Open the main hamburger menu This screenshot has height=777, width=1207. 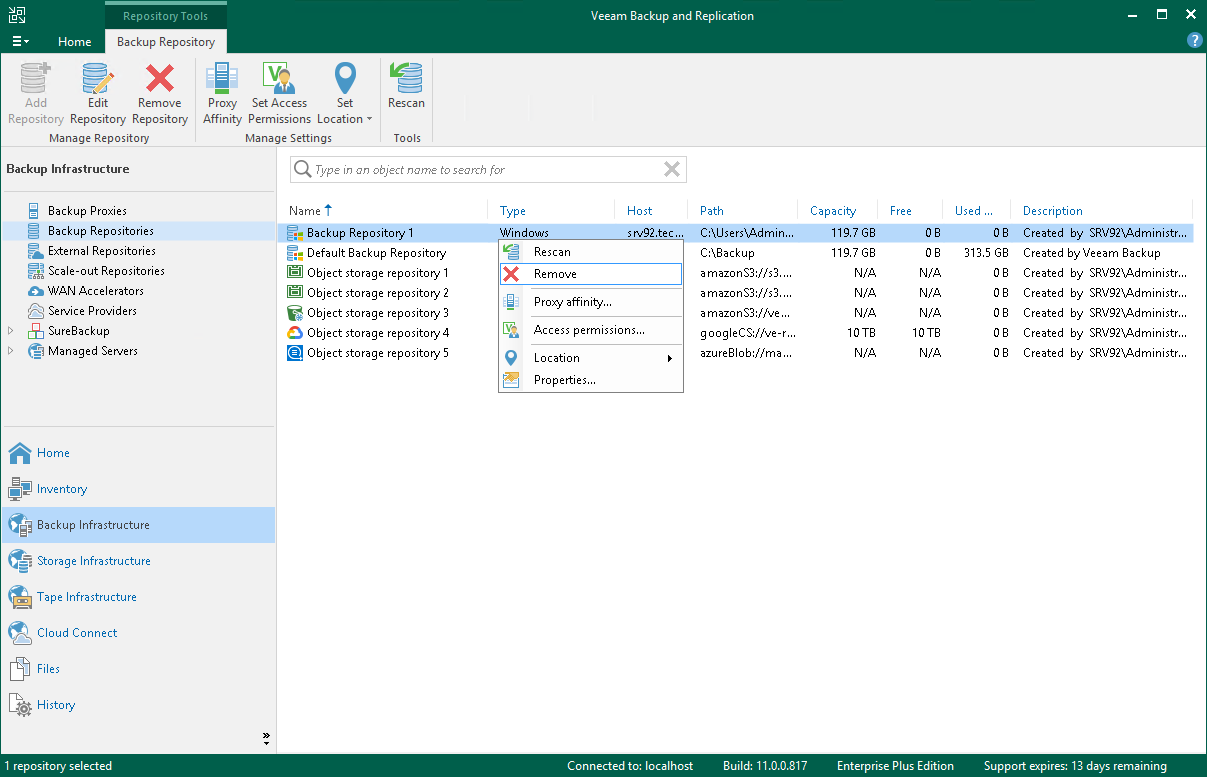(x=20, y=42)
